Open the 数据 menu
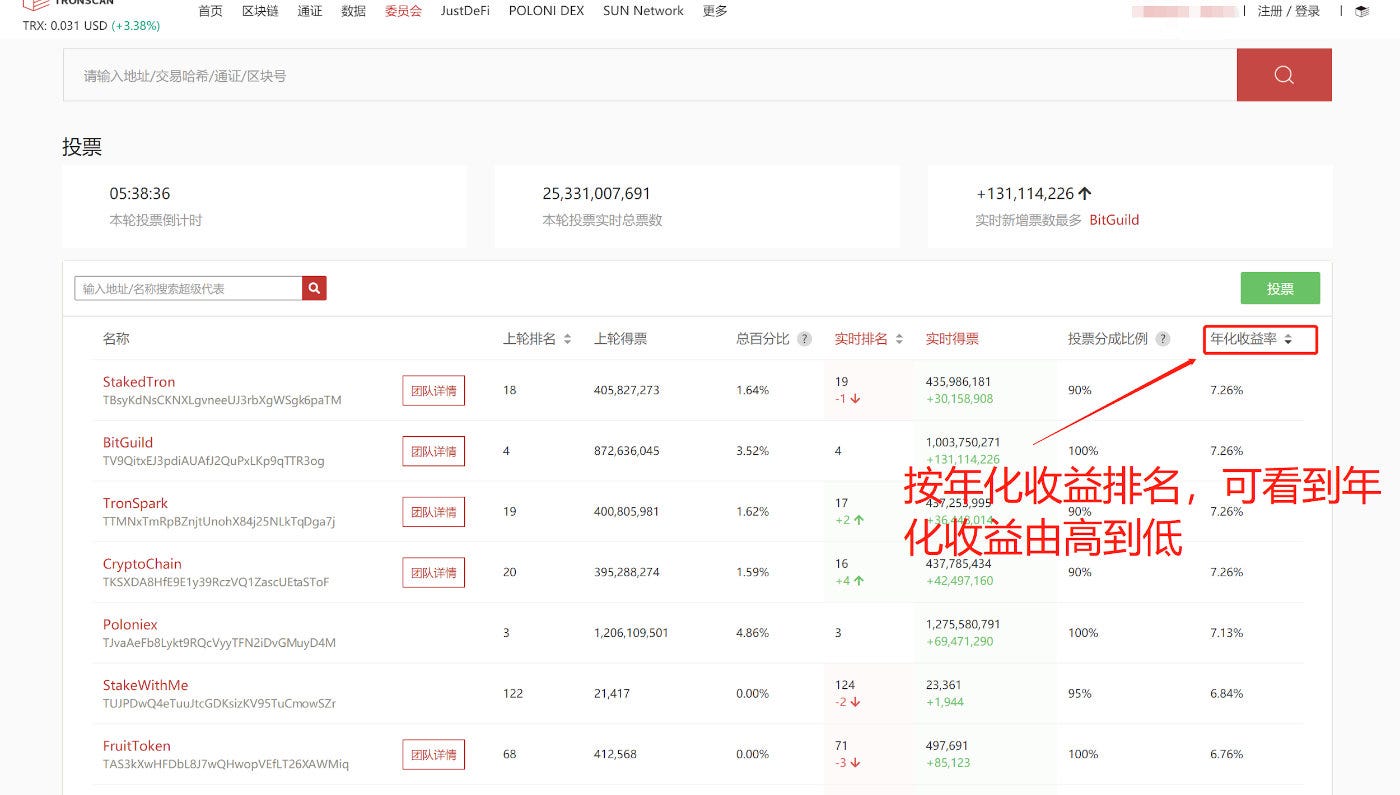 click(x=353, y=11)
